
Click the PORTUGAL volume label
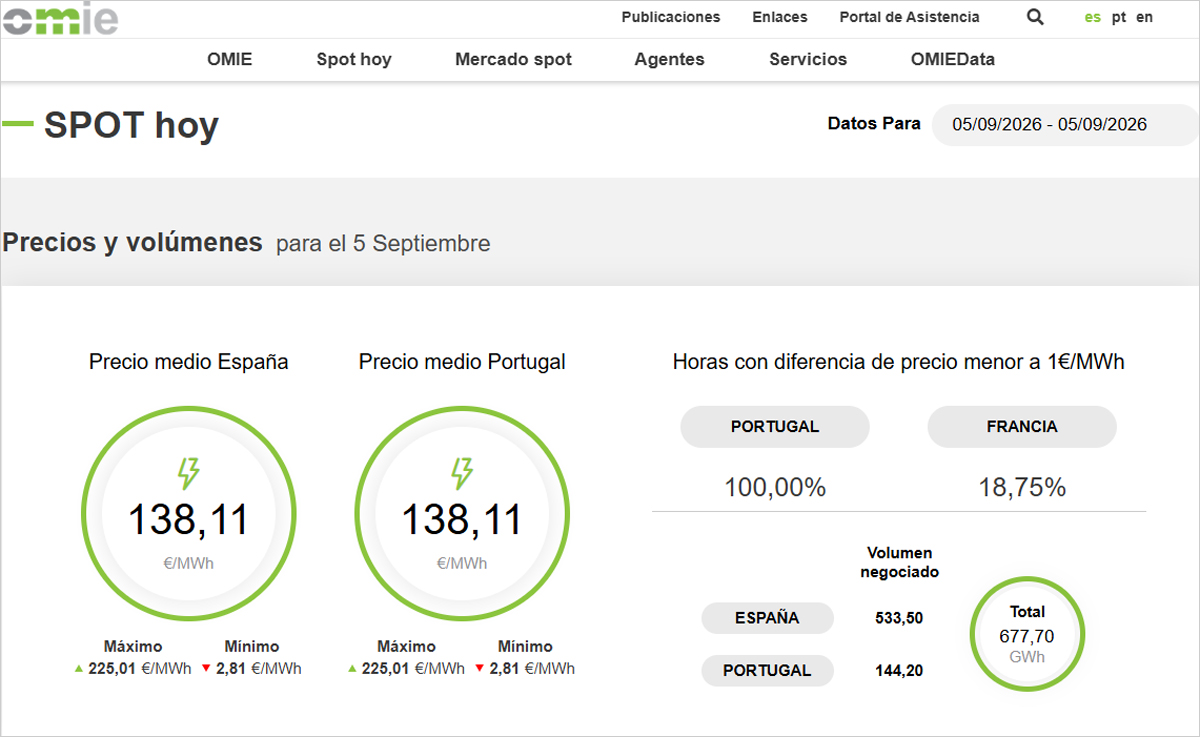click(768, 670)
